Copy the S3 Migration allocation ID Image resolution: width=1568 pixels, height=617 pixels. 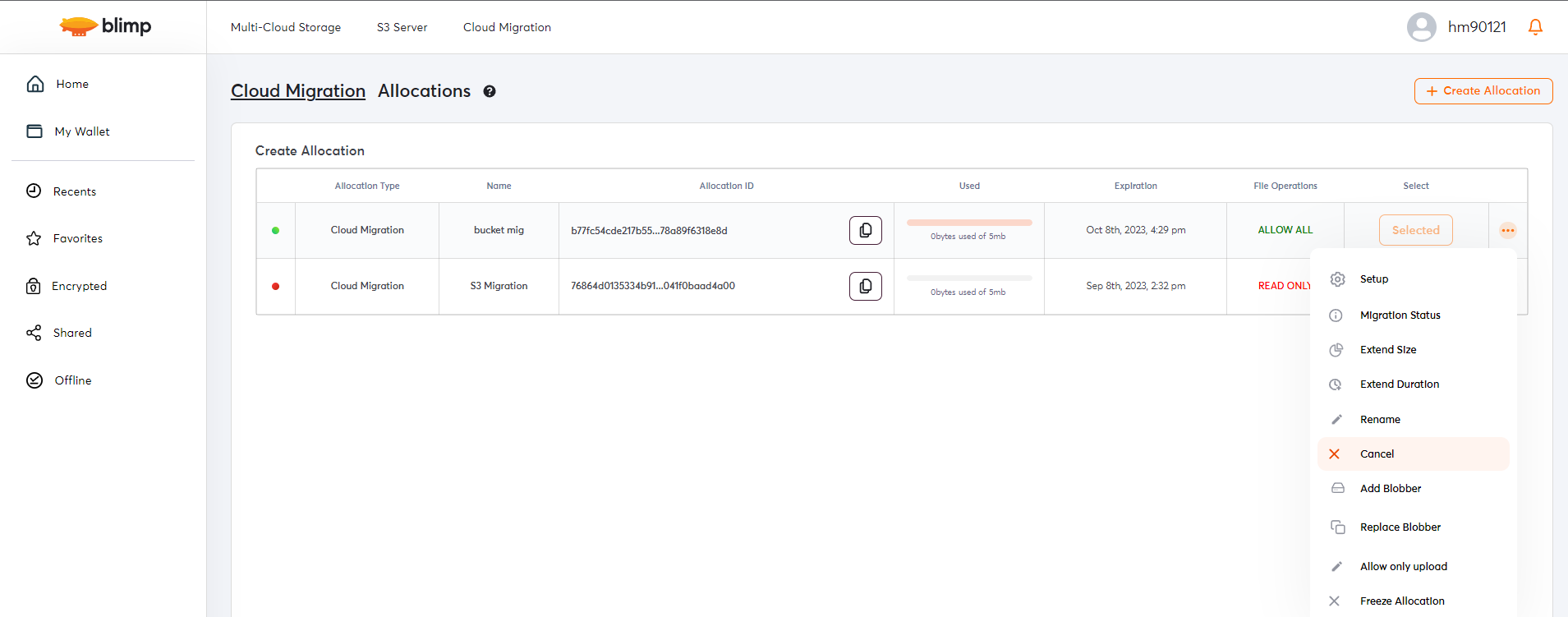coord(865,287)
